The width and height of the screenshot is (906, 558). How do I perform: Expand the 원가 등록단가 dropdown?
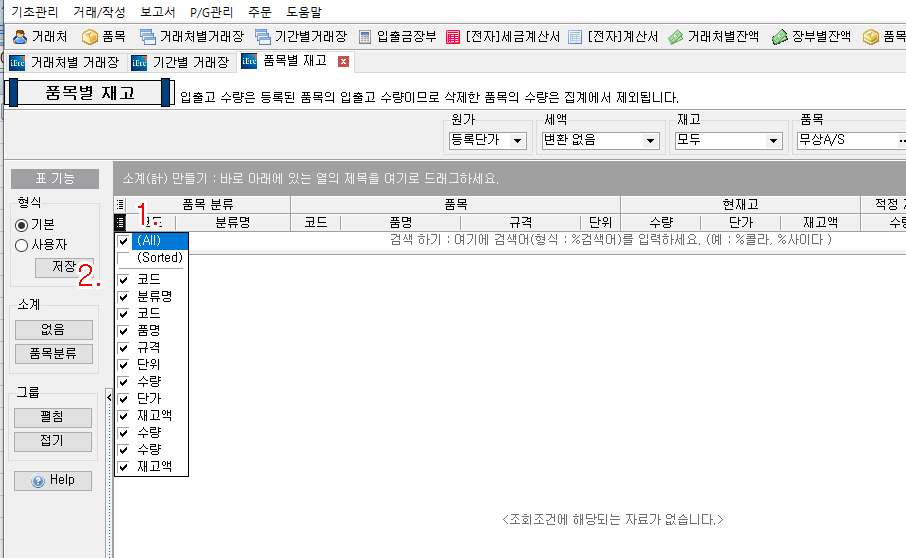click(518, 141)
